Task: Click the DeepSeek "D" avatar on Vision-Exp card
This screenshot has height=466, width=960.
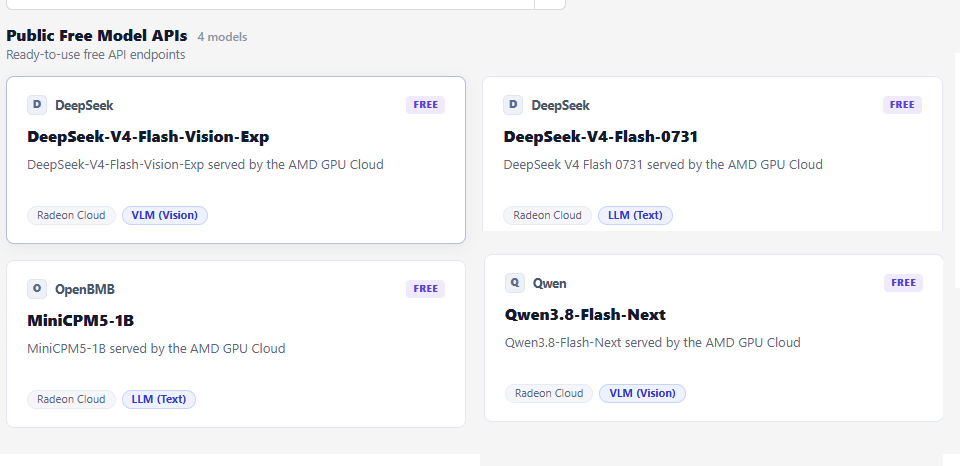Action: [x=37, y=105]
